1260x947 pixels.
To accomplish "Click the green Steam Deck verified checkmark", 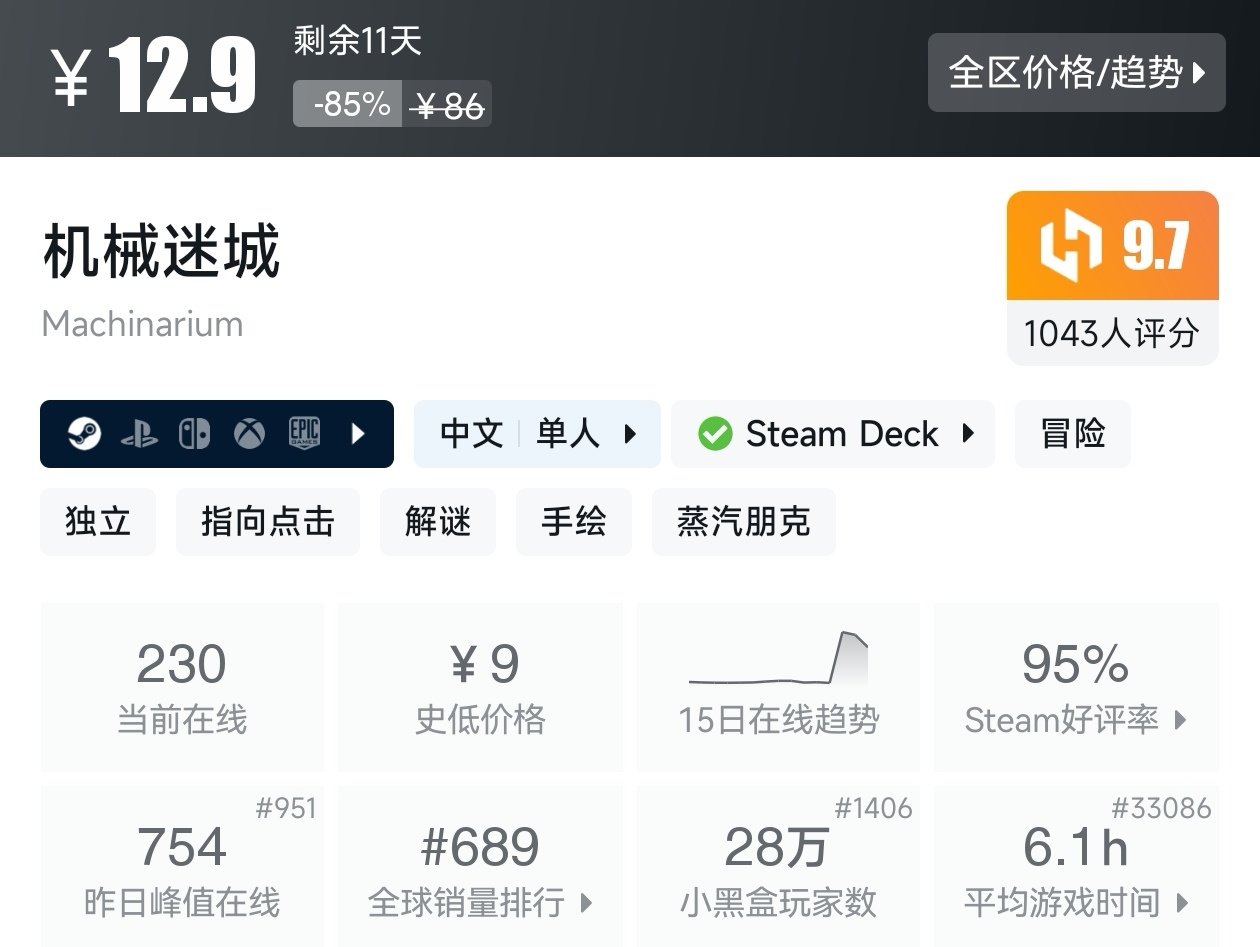I will tap(714, 434).
